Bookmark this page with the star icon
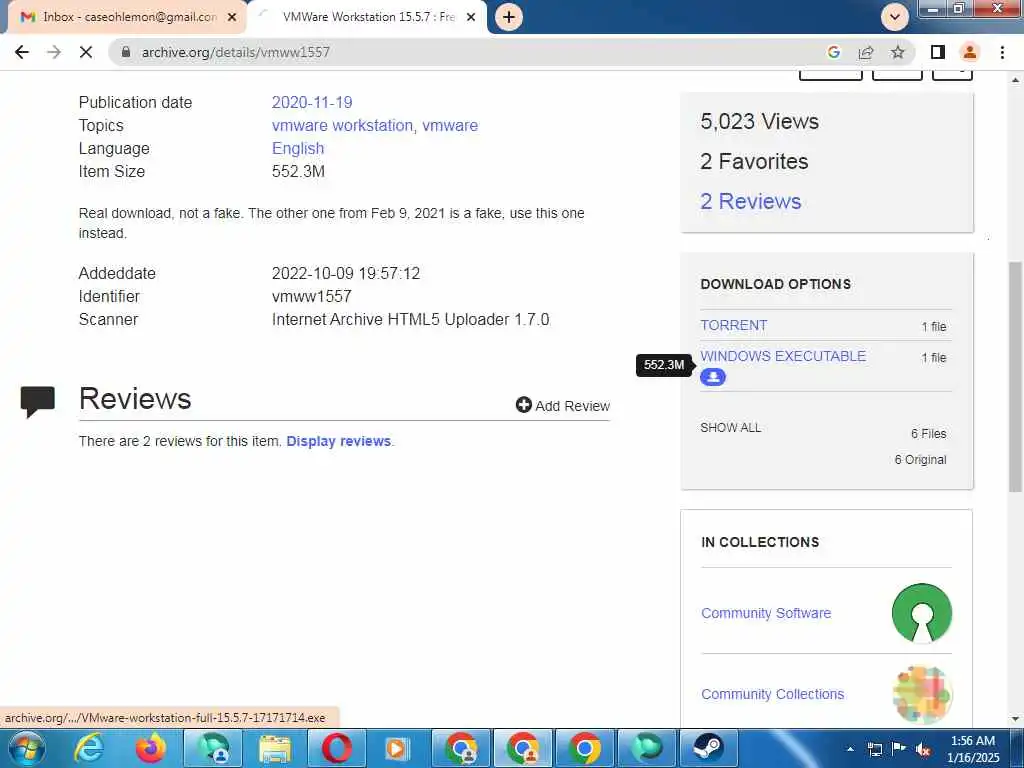The height and width of the screenshot is (768, 1024). (898, 52)
